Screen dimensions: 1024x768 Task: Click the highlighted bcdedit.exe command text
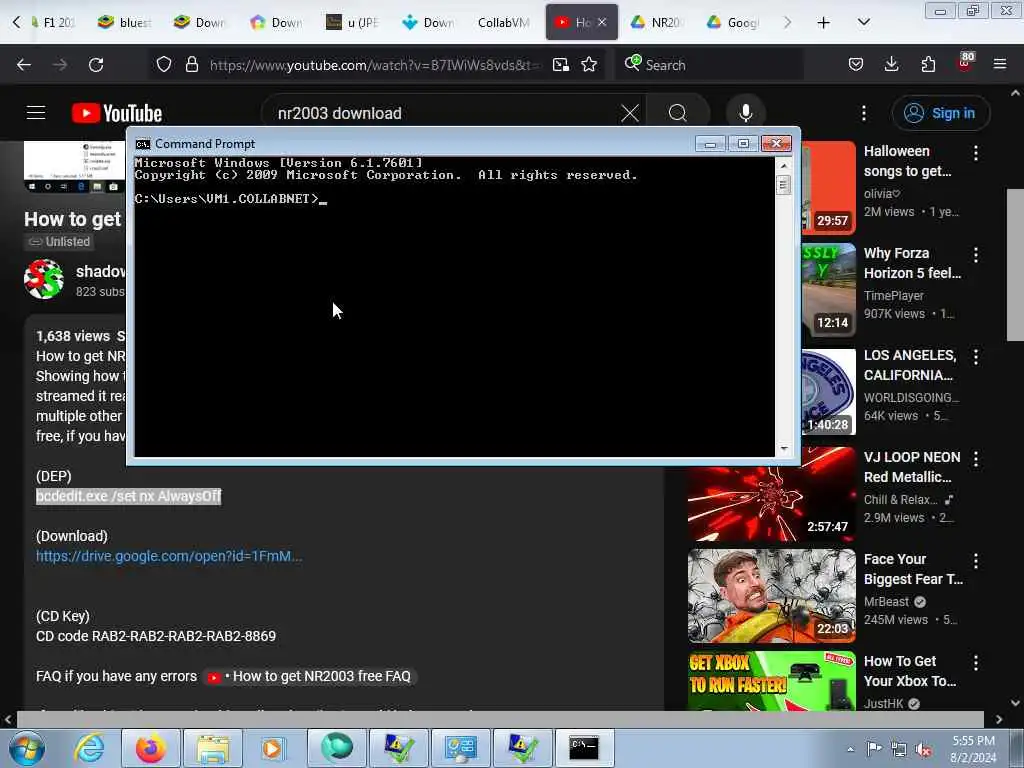(x=129, y=496)
